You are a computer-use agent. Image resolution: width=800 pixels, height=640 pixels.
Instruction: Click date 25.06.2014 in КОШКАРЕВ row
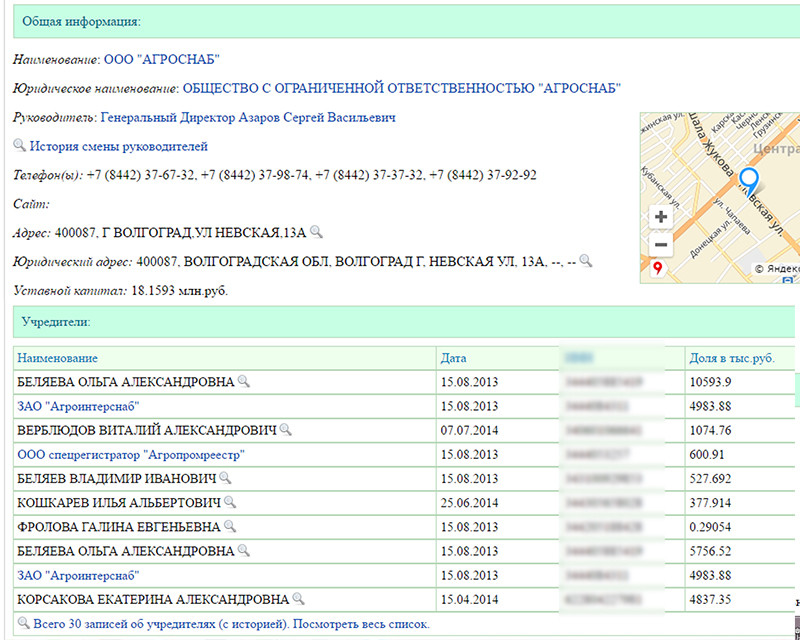click(469, 503)
